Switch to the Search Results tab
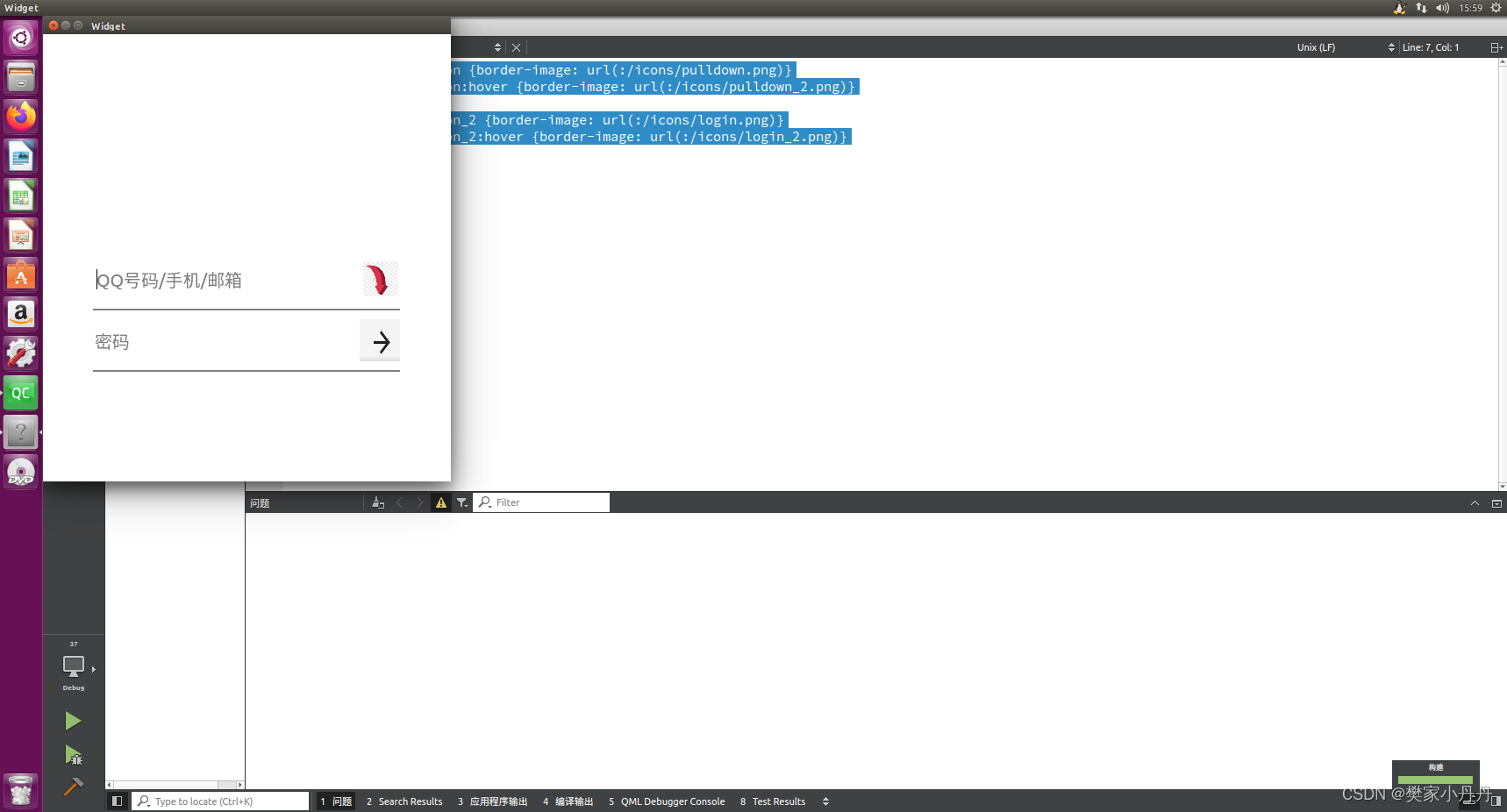This screenshot has width=1507, height=812. click(x=404, y=801)
